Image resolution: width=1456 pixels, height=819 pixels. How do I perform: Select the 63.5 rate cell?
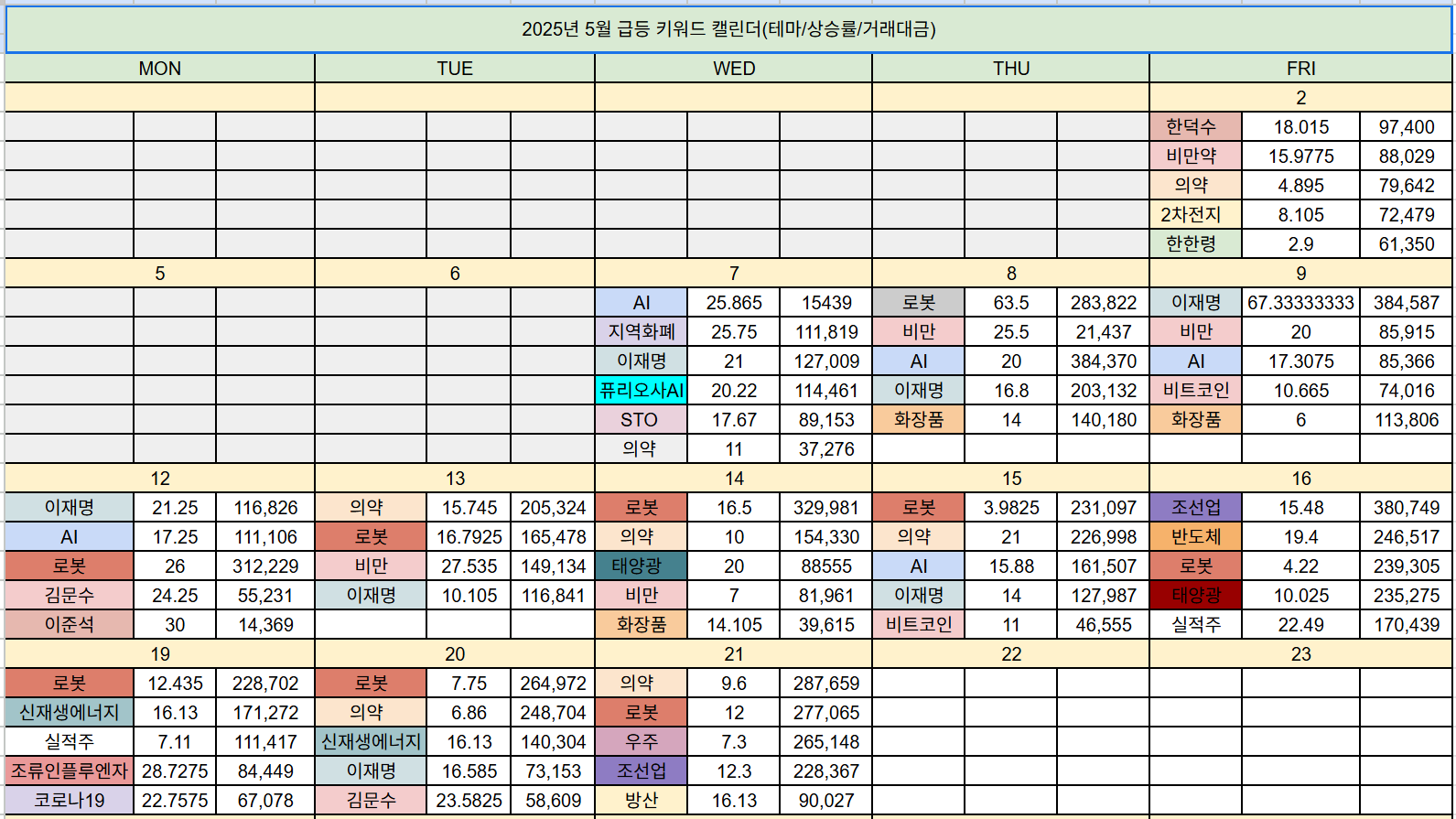click(x=1011, y=303)
